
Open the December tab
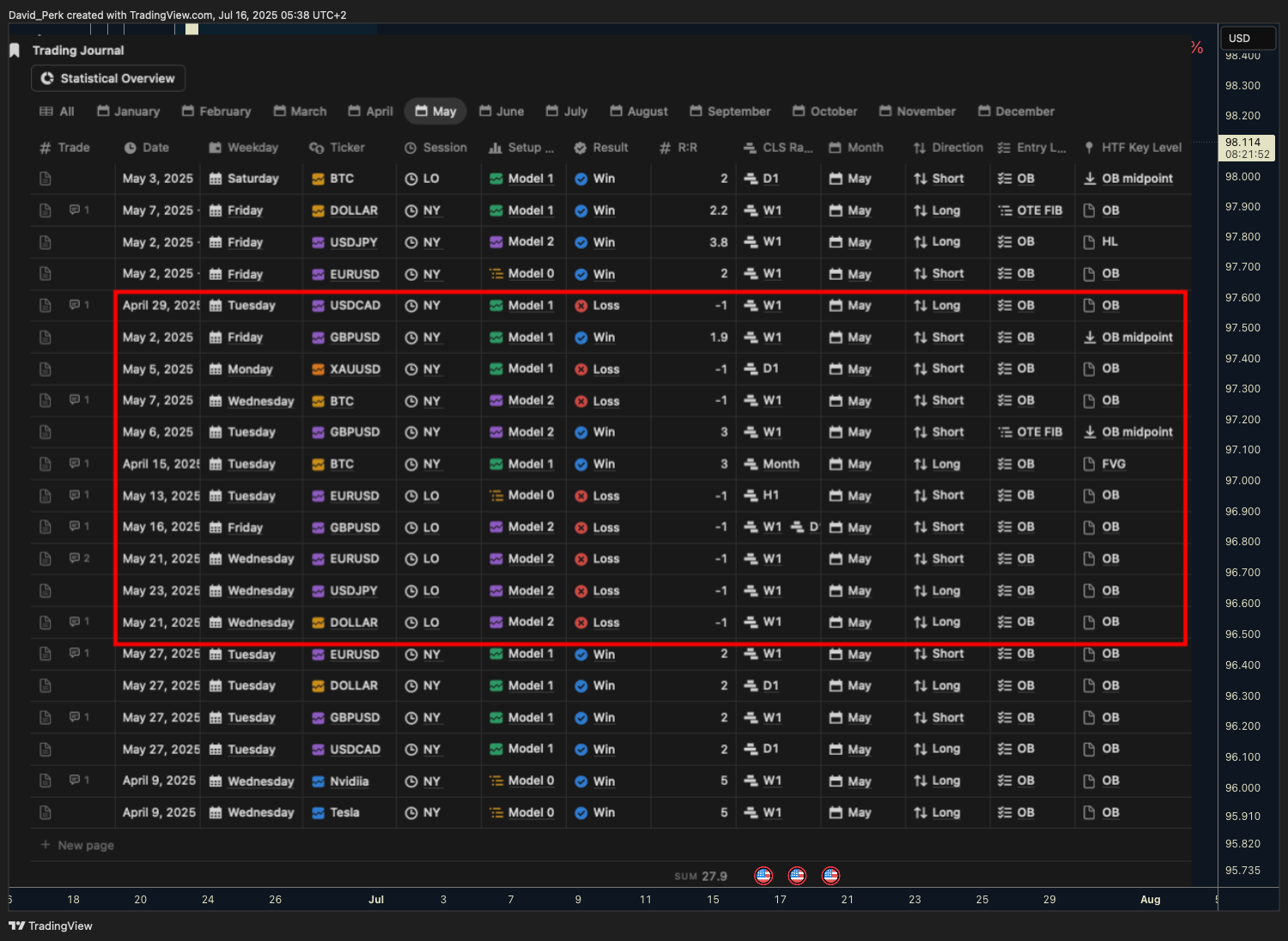tap(1016, 112)
